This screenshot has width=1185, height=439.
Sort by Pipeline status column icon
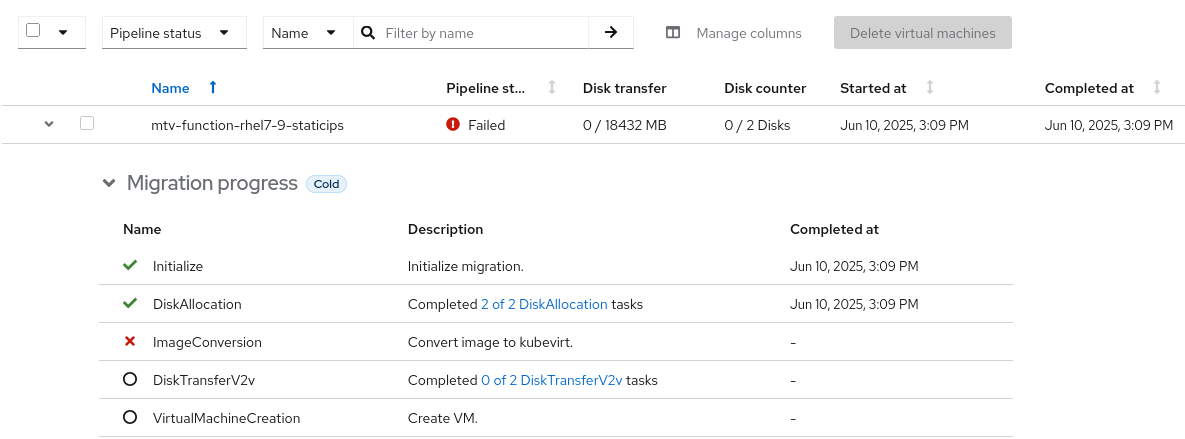click(552, 88)
